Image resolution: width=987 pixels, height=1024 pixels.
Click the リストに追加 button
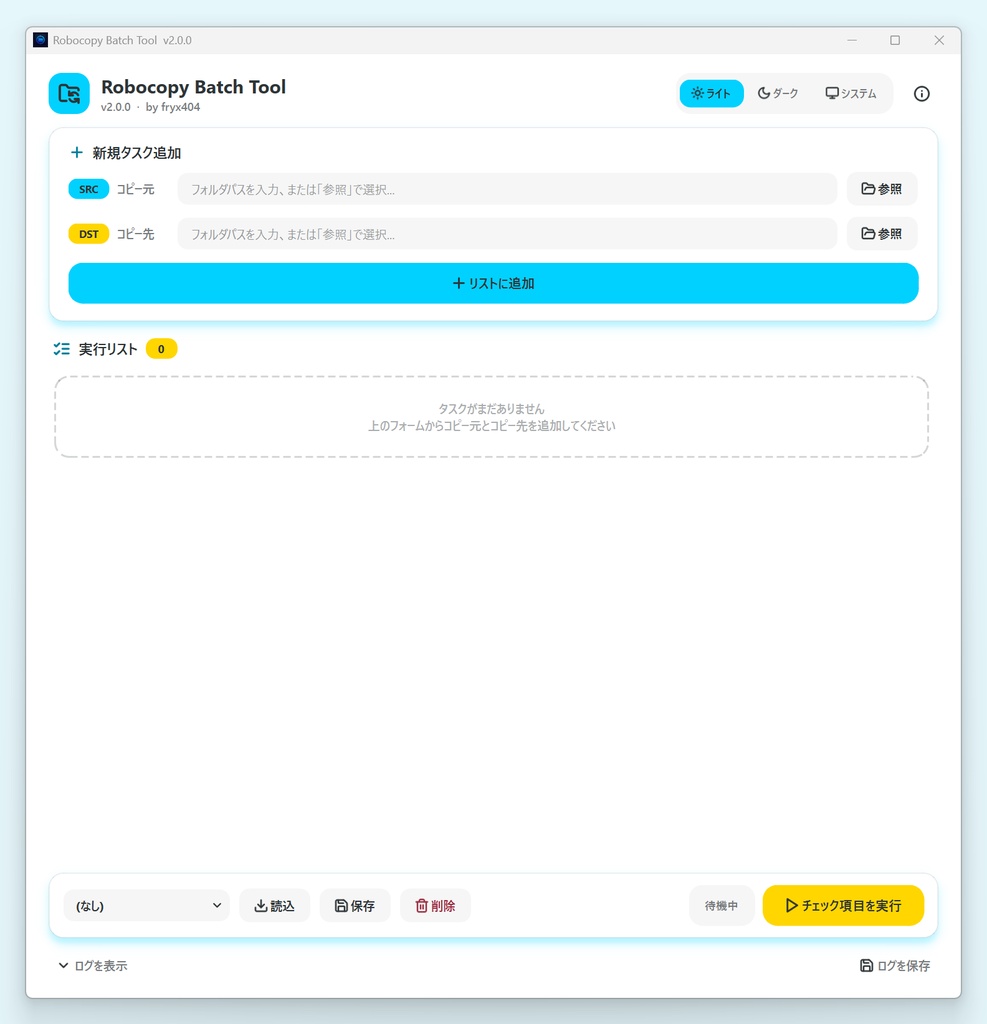[x=493, y=283]
